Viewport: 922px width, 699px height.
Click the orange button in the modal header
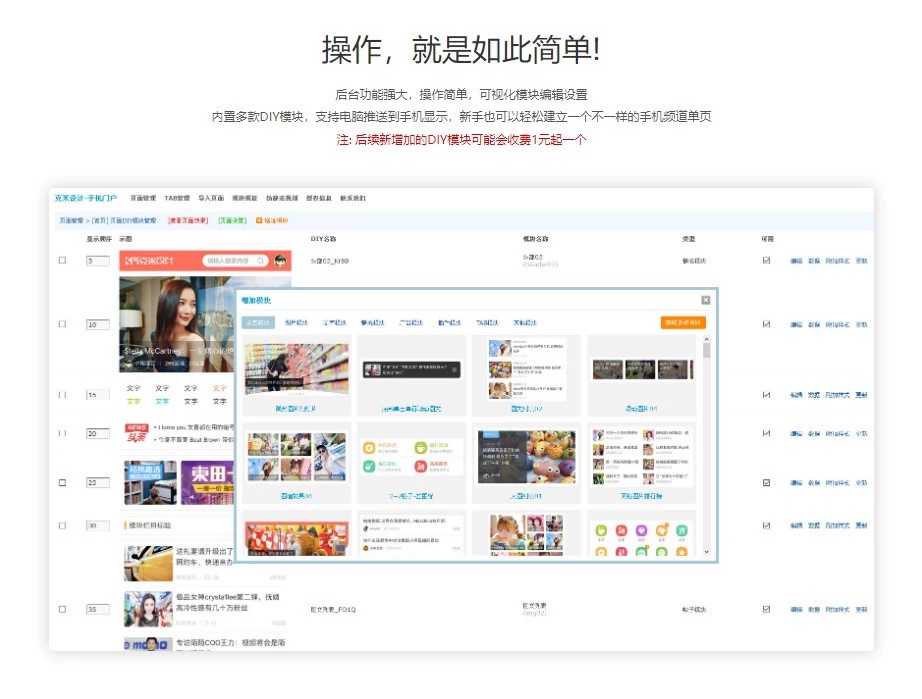tap(682, 322)
